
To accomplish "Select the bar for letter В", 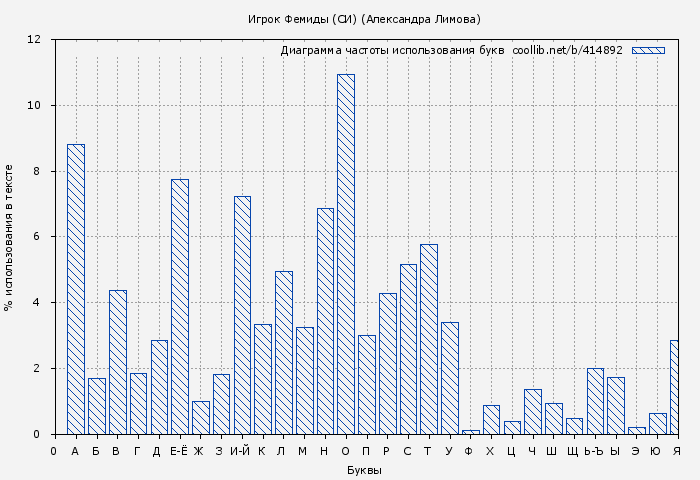I will 117,362.
